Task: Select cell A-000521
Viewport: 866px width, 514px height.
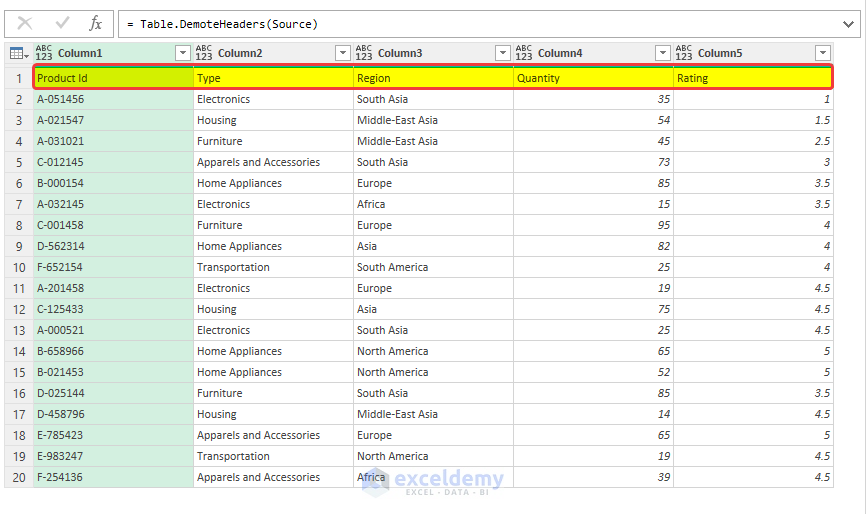Action: 113,330
